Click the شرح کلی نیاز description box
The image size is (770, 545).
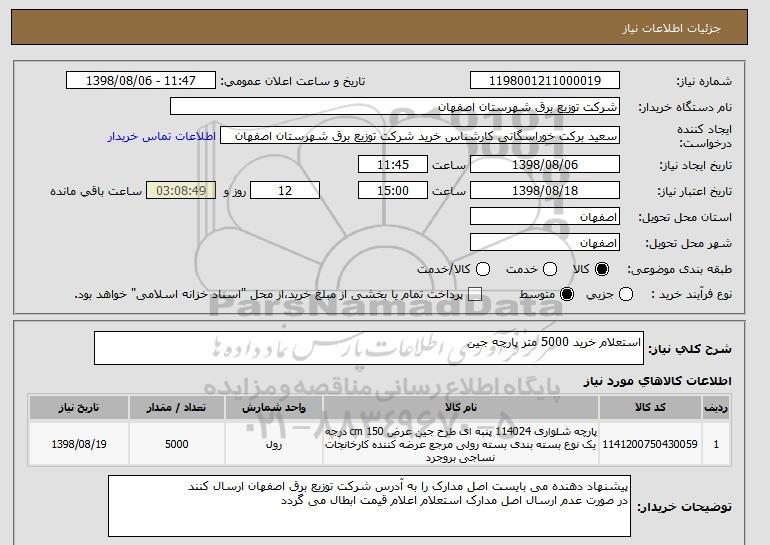369,348
